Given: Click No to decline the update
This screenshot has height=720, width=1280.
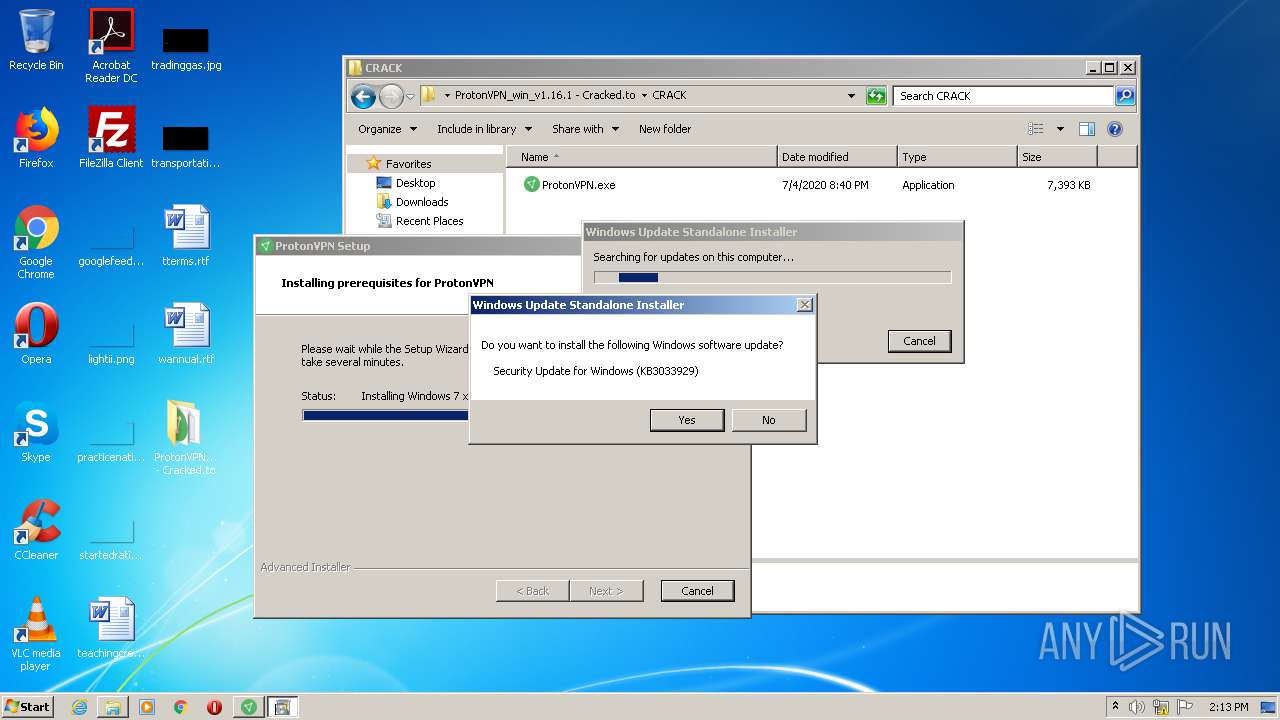Looking at the screenshot, I should 769,420.
